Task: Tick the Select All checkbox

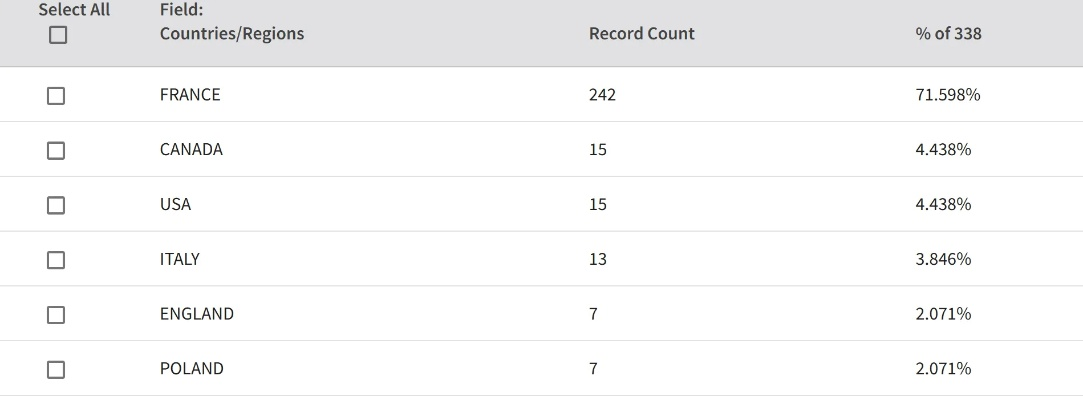Action: click(58, 35)
